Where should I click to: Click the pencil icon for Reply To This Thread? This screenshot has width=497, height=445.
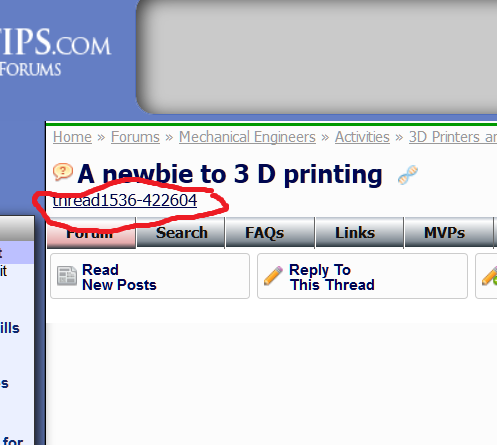coord(273,276)
